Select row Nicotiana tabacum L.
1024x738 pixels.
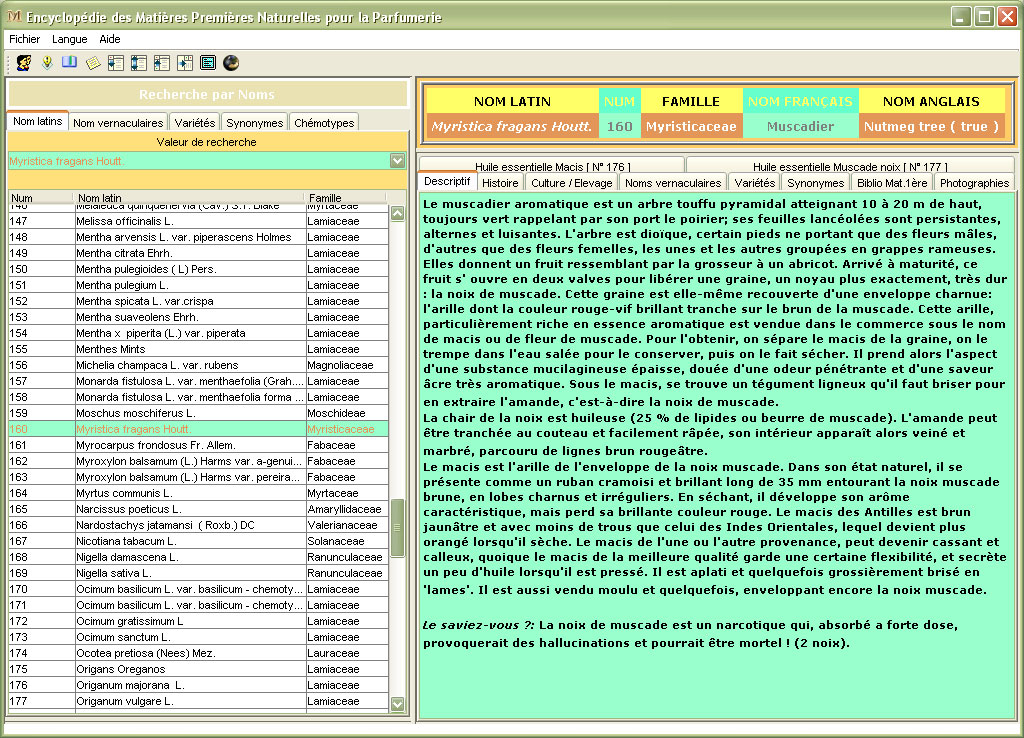point(199,541)
